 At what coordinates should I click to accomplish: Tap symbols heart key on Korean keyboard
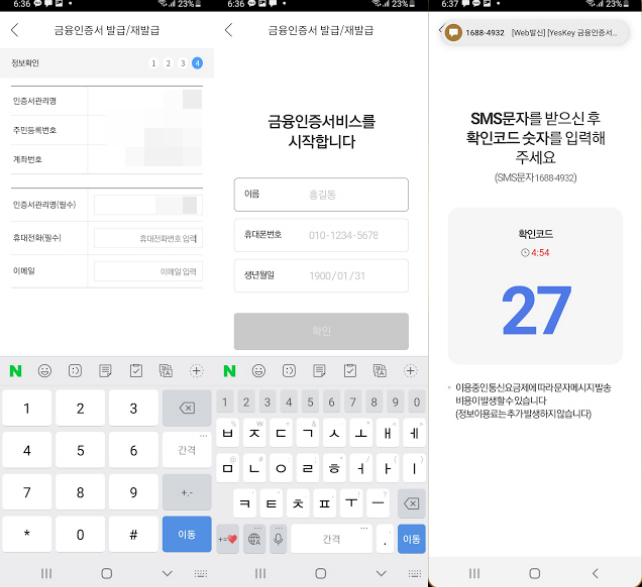(228, 539)
